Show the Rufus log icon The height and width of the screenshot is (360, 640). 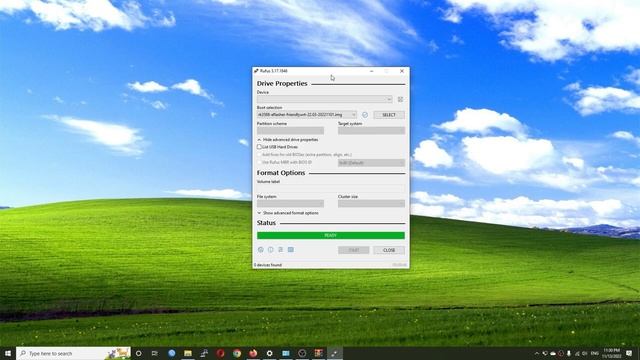point(291,249)
